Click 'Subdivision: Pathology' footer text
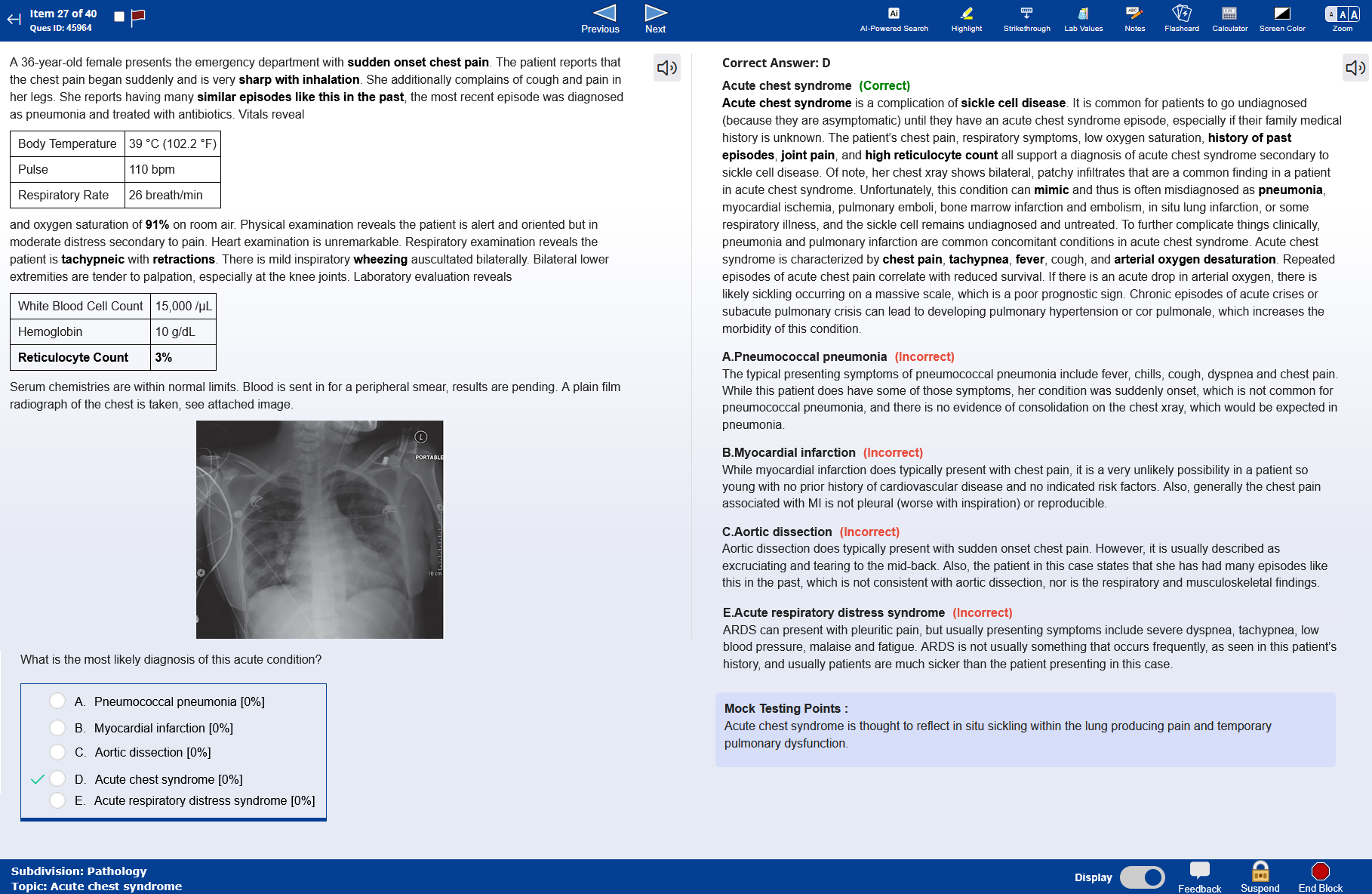 pos(78,871)
